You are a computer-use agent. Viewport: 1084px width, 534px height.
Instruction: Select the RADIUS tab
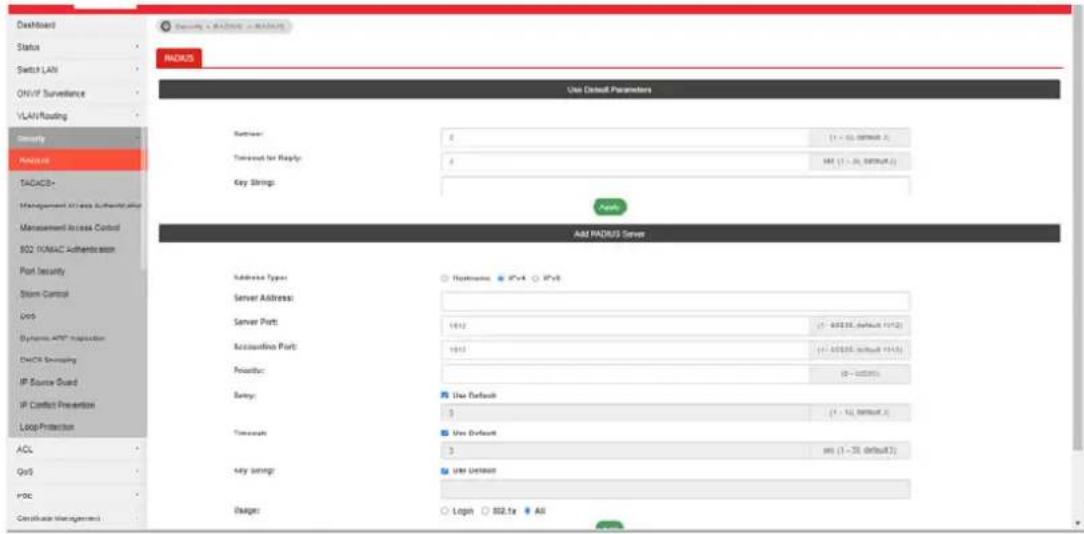pyautogui.click(x=179, y=59)
